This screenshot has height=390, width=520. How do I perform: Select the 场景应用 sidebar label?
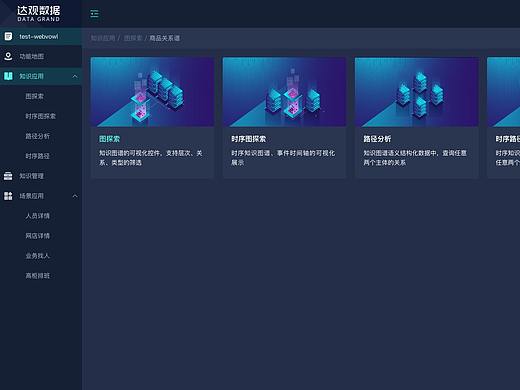31,196
